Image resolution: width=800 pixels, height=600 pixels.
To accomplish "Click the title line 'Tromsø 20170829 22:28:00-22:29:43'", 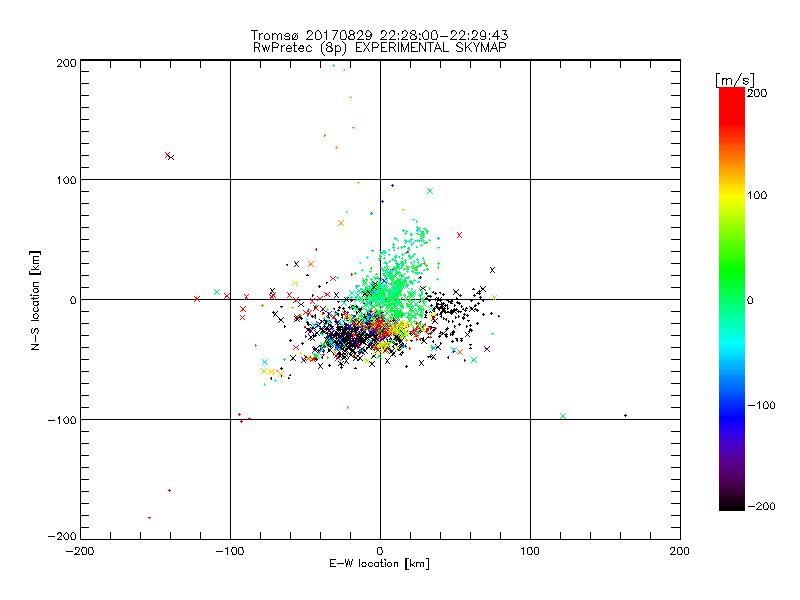I will click(x=379, y=35).
